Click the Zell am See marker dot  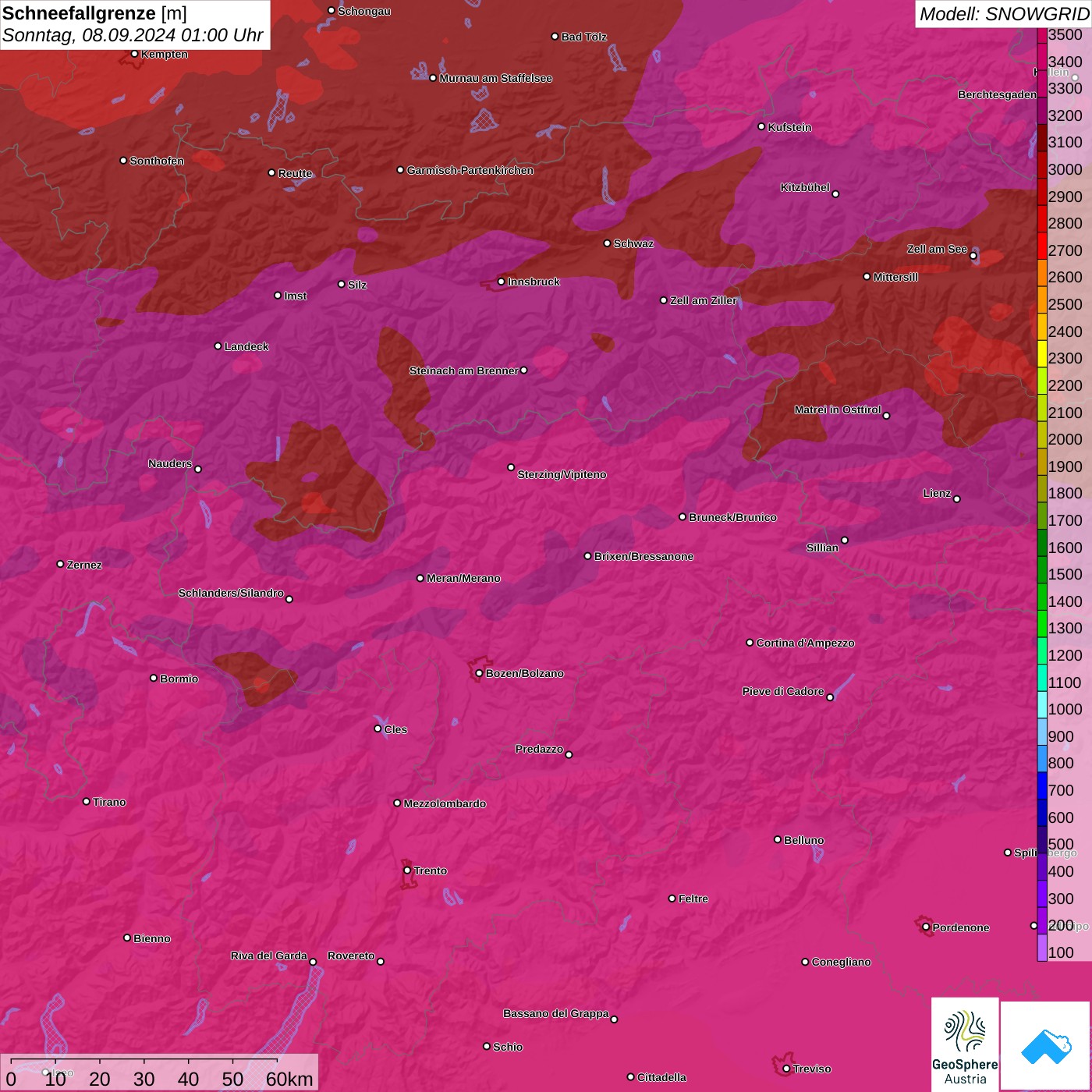[973, 256]
